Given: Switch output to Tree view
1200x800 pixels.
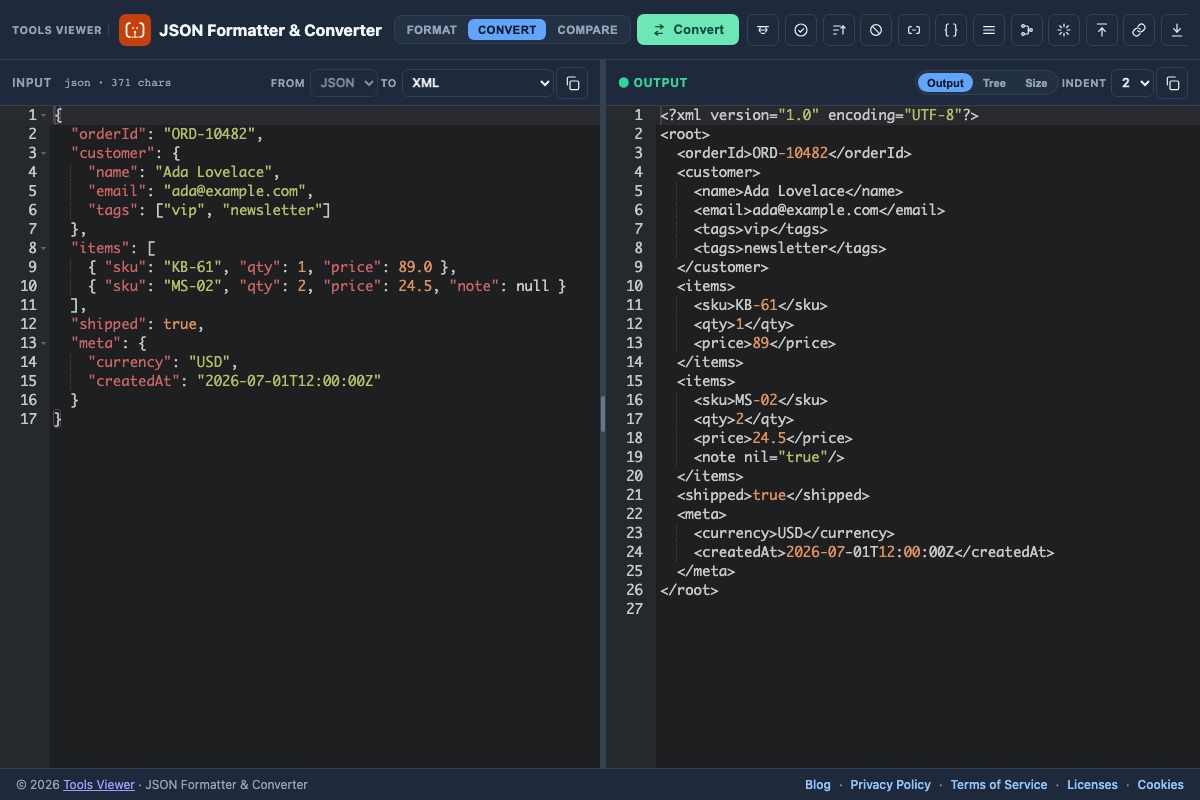Looking at the screenshot, I should [994, 83].
